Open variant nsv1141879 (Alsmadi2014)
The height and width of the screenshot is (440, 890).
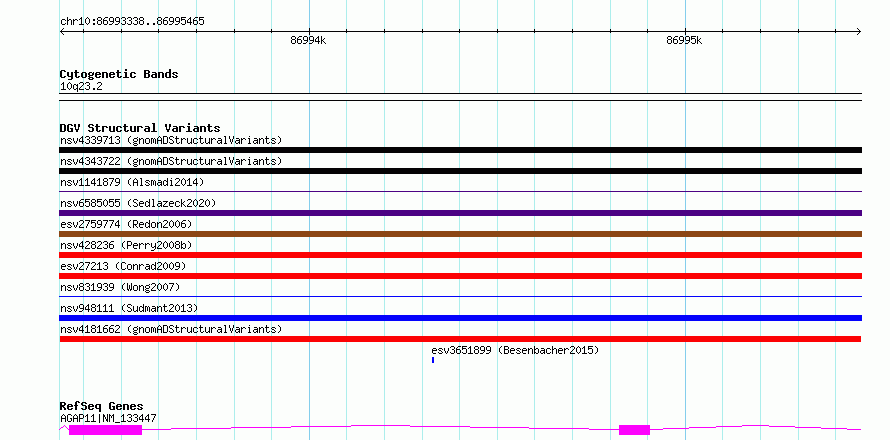[132, 182]
